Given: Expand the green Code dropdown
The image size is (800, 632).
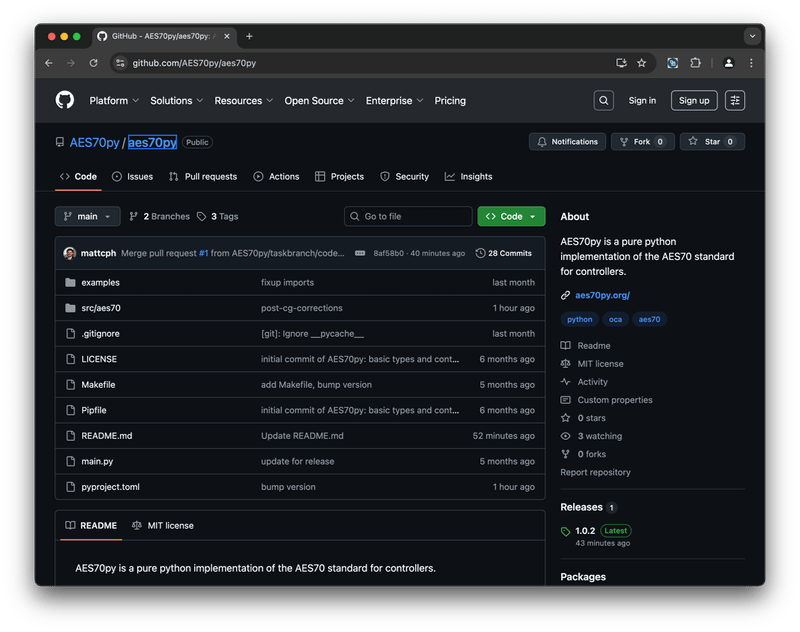Looking at the screenshot, I should coord(511,216).
